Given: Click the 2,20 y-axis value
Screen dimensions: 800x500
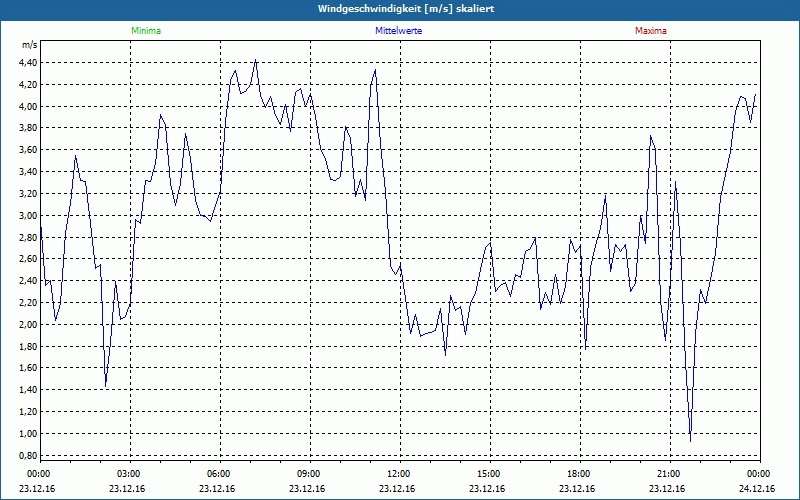Looking at the screenshot, I should [29, 303].
